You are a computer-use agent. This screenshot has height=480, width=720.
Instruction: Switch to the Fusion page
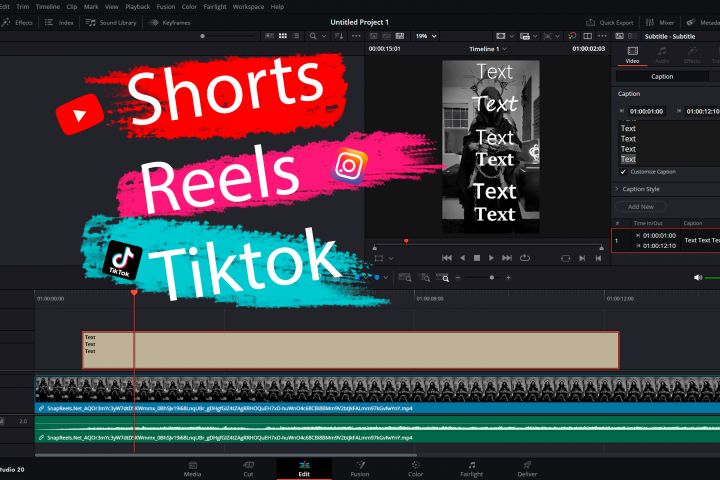tap(360, 469)
